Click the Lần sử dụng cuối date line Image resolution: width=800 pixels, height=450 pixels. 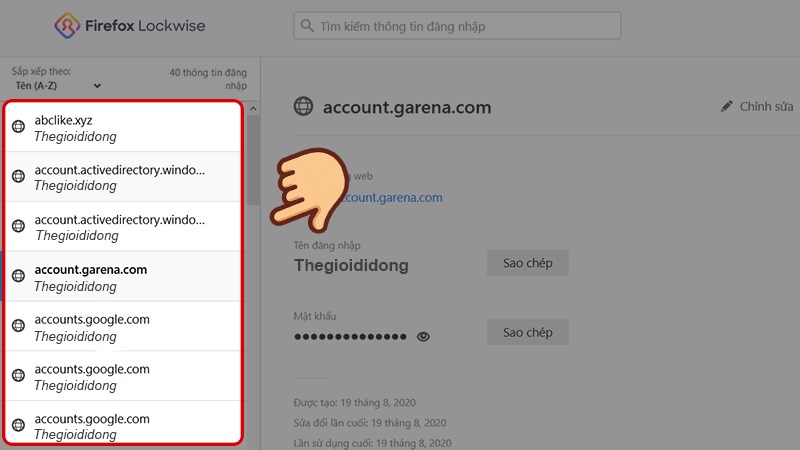pyautogui.click(x=372, y=443)
